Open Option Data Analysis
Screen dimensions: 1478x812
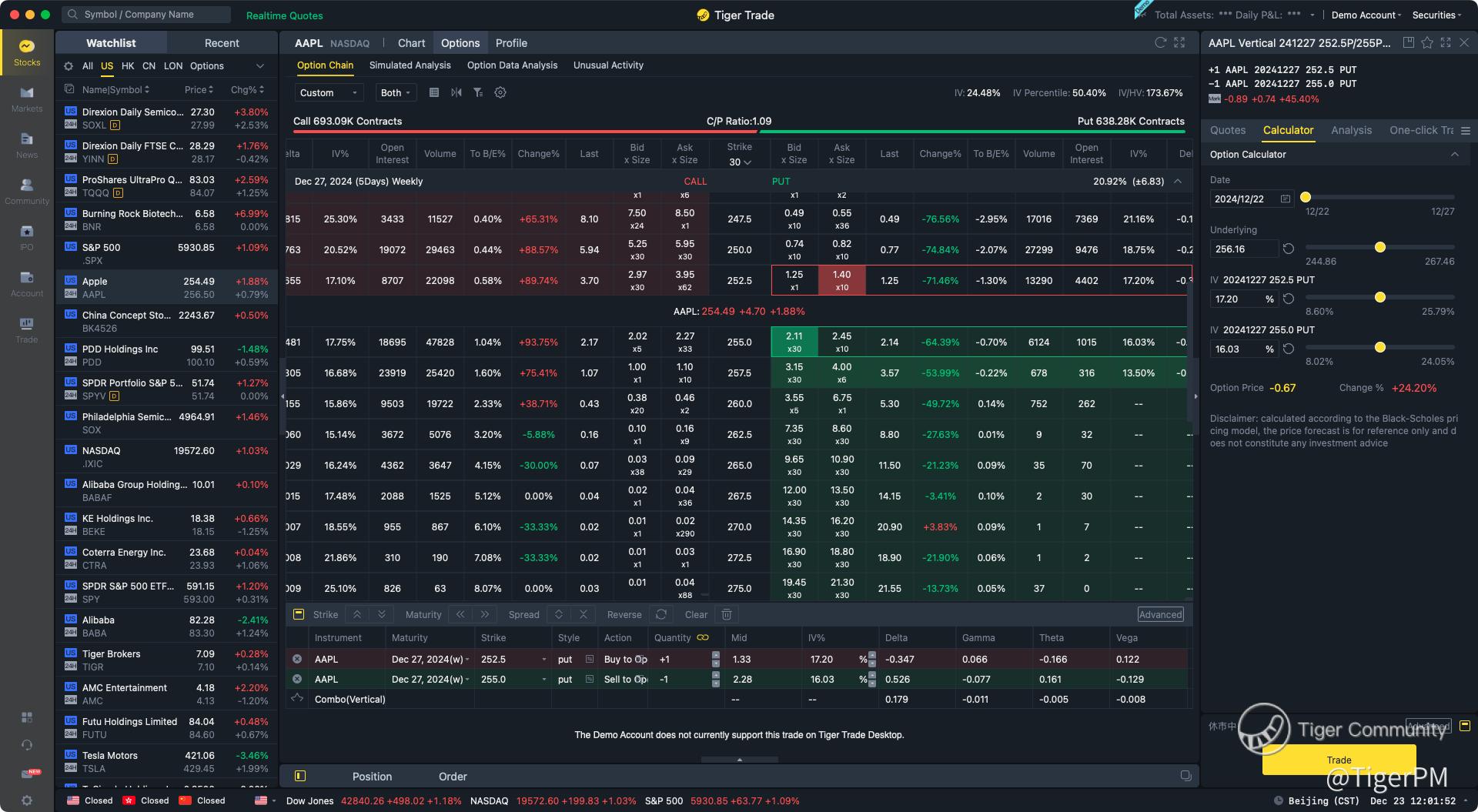[x=512, y=65]
